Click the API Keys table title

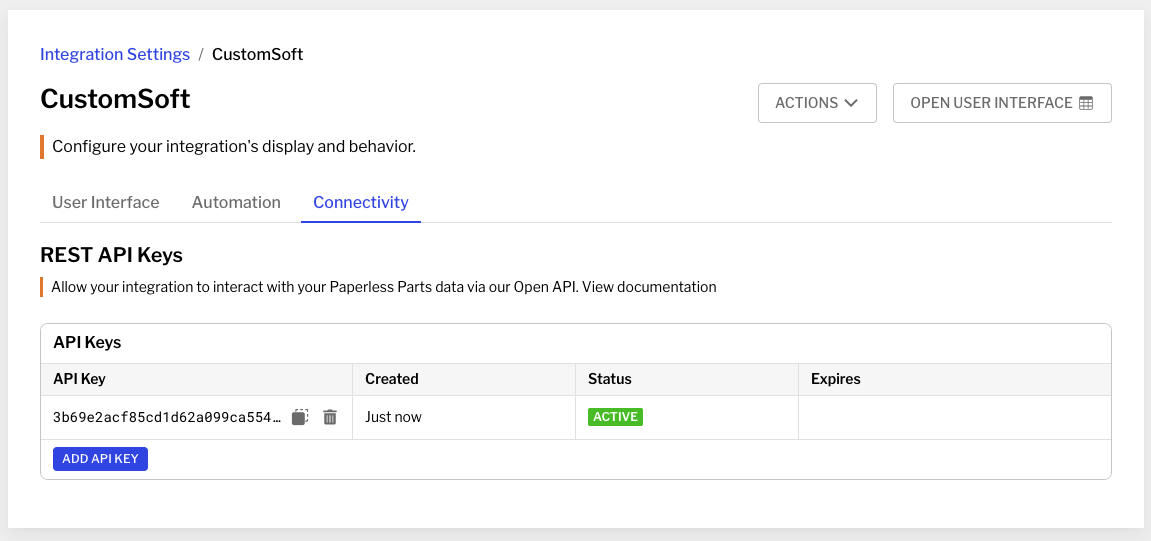pos(87,342)
